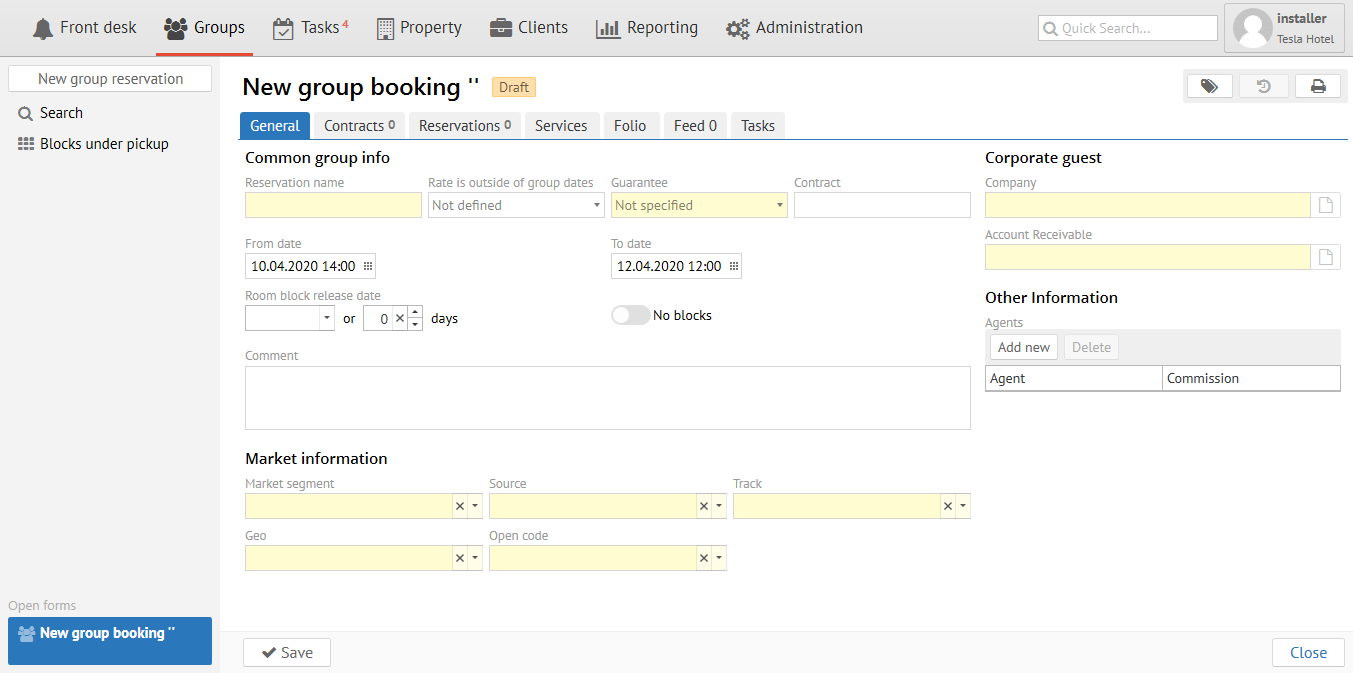This screenshot has height=673, width=1353.
Task: Expand the Guarantee dropdown
Action: click(779, 205)
